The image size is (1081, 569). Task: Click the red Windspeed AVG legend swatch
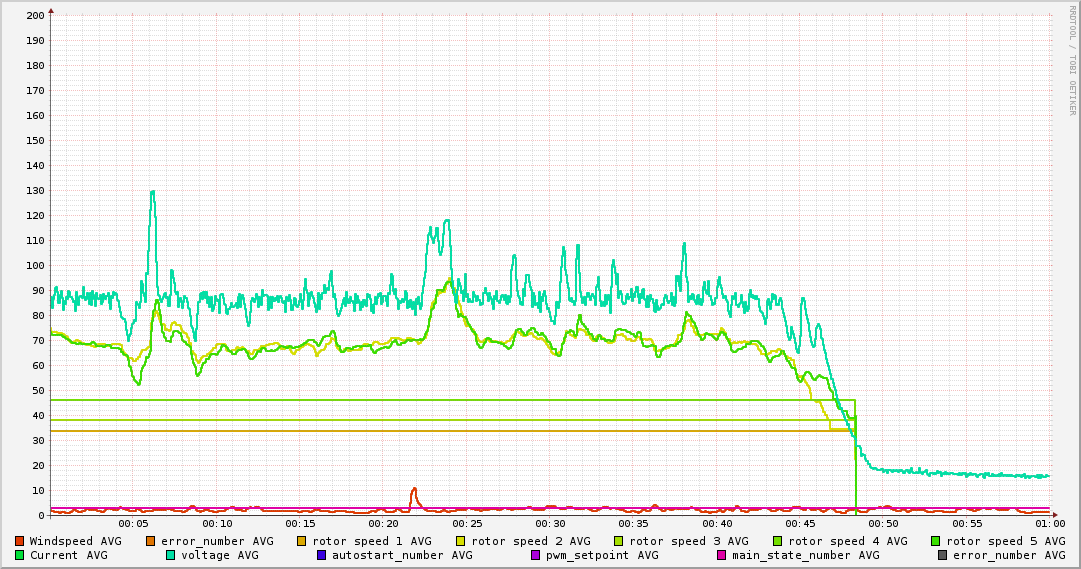click(20, 541)
